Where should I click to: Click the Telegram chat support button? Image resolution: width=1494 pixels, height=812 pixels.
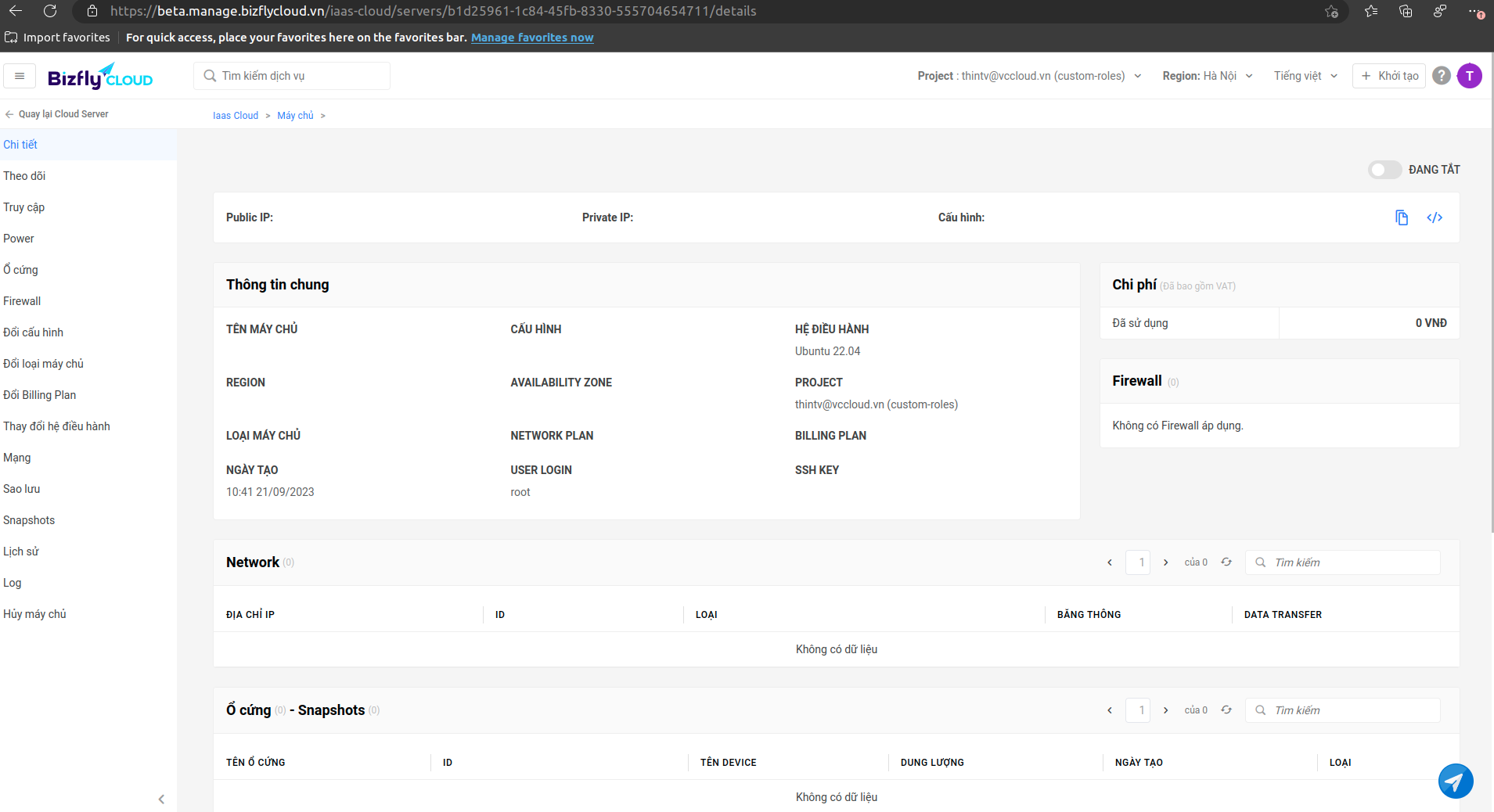pyautogui.click(x=1456, y=781)
